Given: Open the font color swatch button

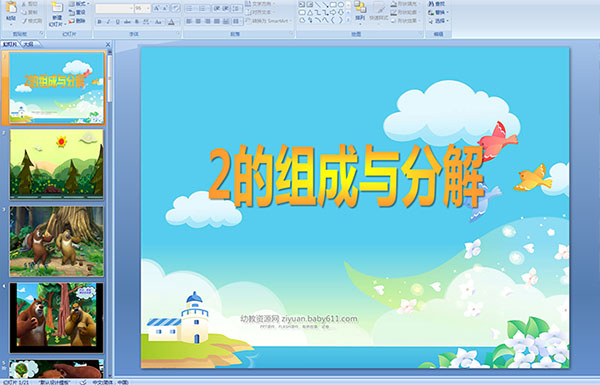Looking at the screenshot, I should [x=171, y=22].
